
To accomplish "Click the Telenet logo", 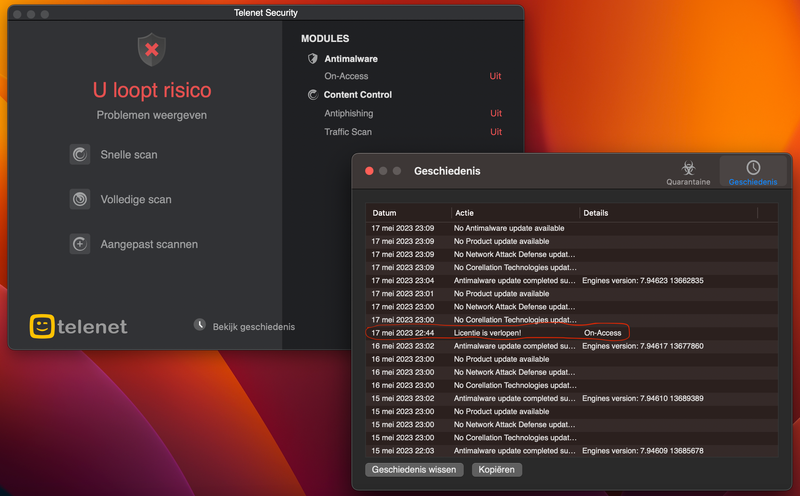I will (78, 326).
